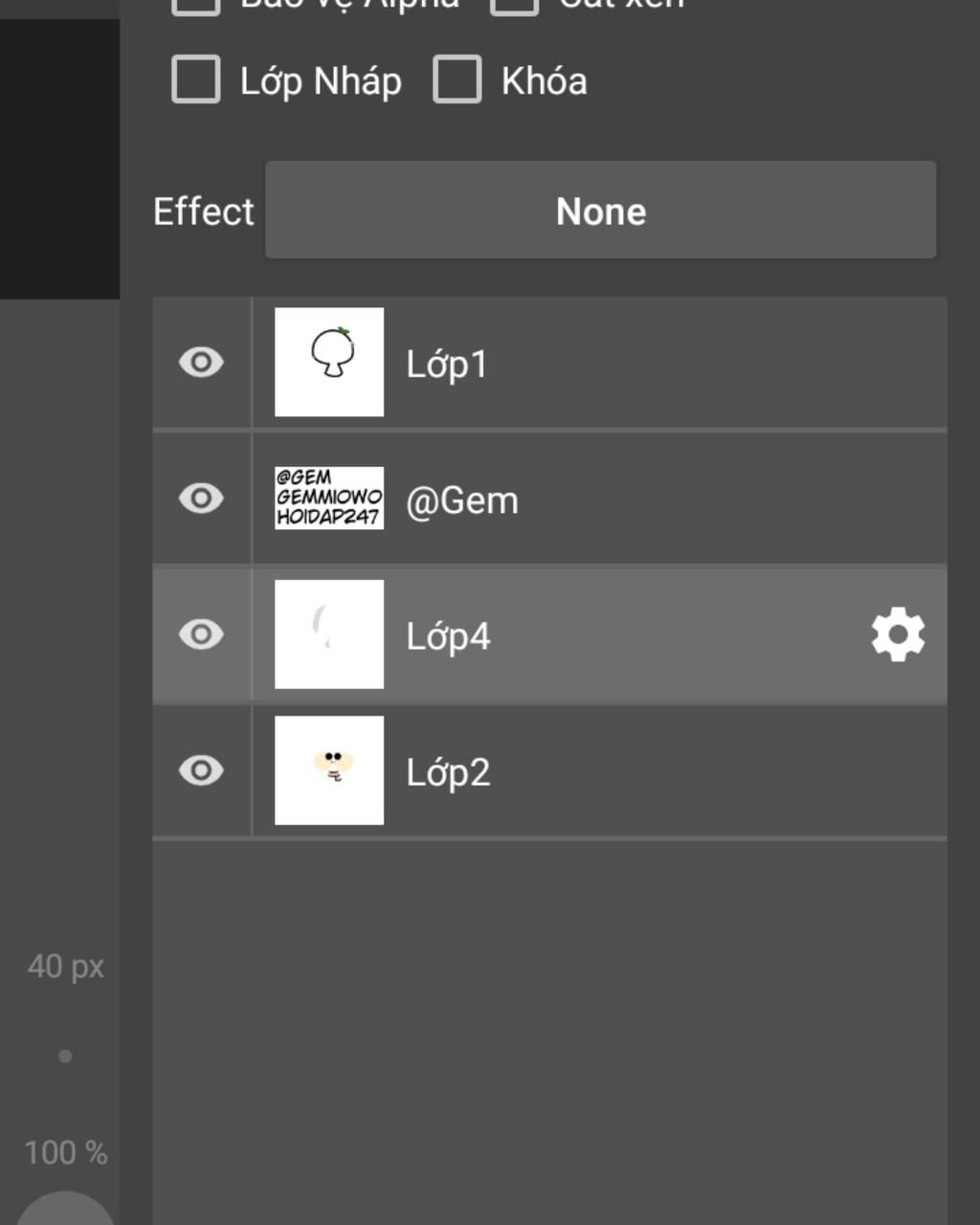Screen dimensions: 980x1225
Task: Hide the Lớp1 layer with eye icon
Action: click(201, 363)
